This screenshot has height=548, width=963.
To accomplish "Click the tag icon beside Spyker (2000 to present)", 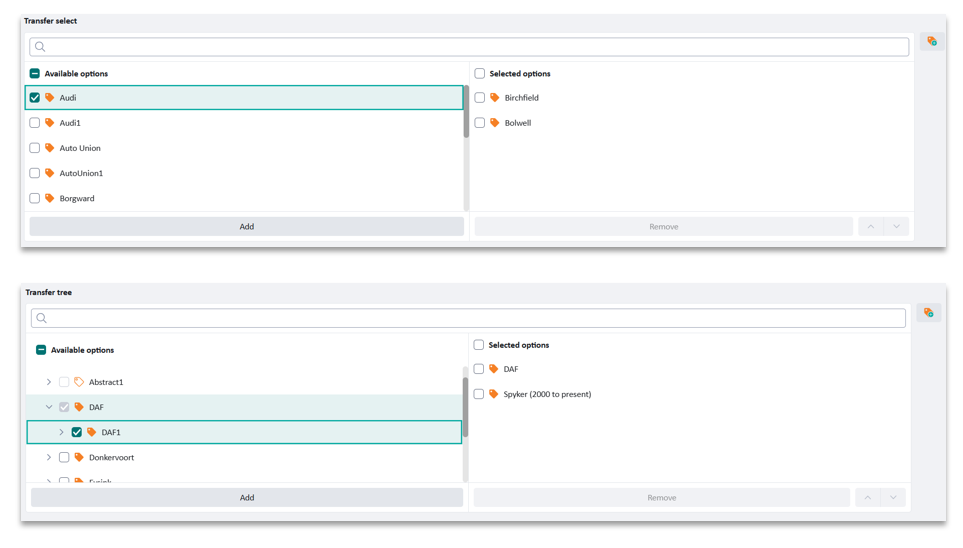I will pyautogui.click(x=493, y=394).
